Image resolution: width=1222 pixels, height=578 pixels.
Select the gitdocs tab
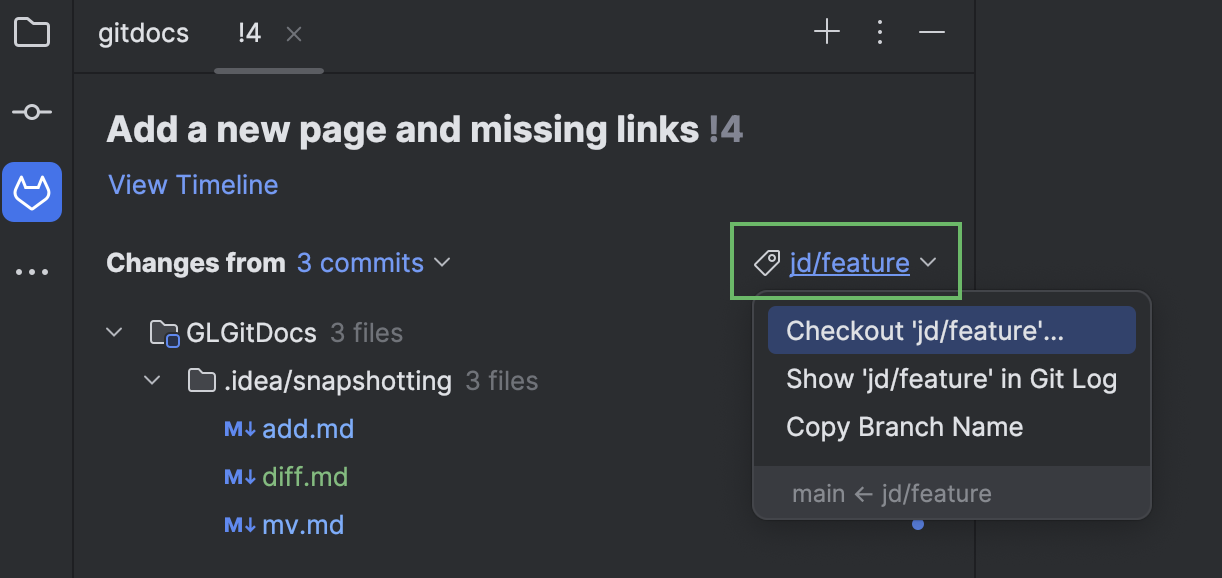coord(143,32)
